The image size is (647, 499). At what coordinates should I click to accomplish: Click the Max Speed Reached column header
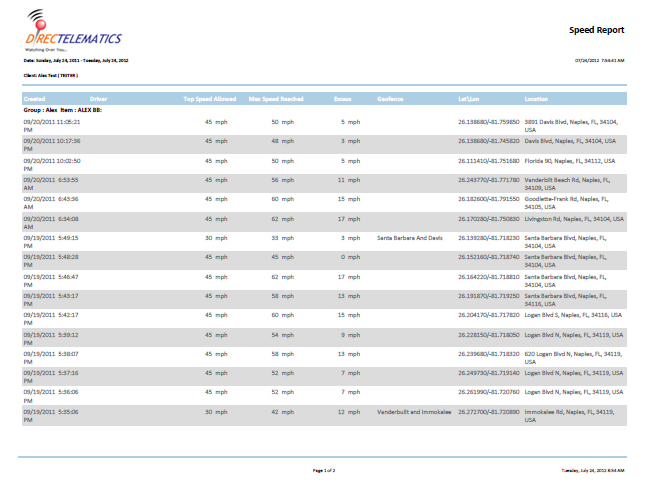[276, 99]
